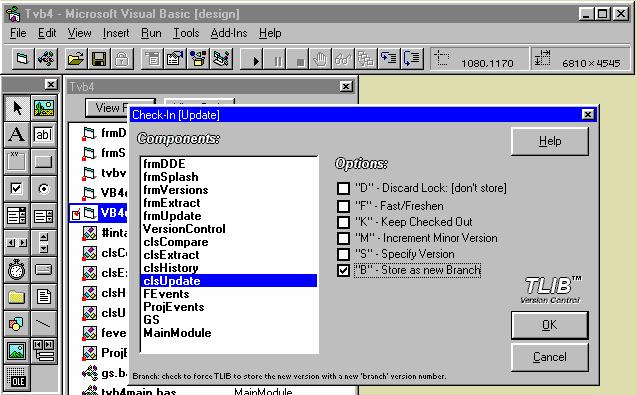Image resolution: width=637 pixels, height=395 pixels.
Task: Enable the Discard Lock option checkbox
Action: click(343, 188)
